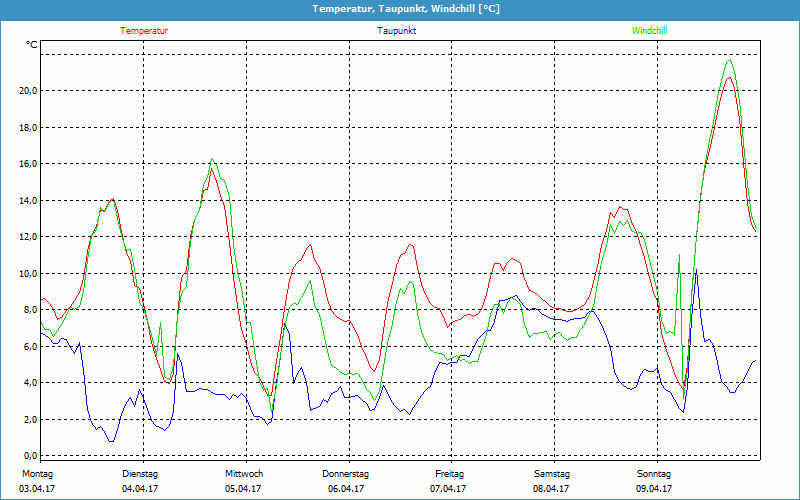Viewport: 800px width, 500px height.
Task: Select the red 'Temperatur' legend label
Action: pyautogui.click(x=144, y=31)
